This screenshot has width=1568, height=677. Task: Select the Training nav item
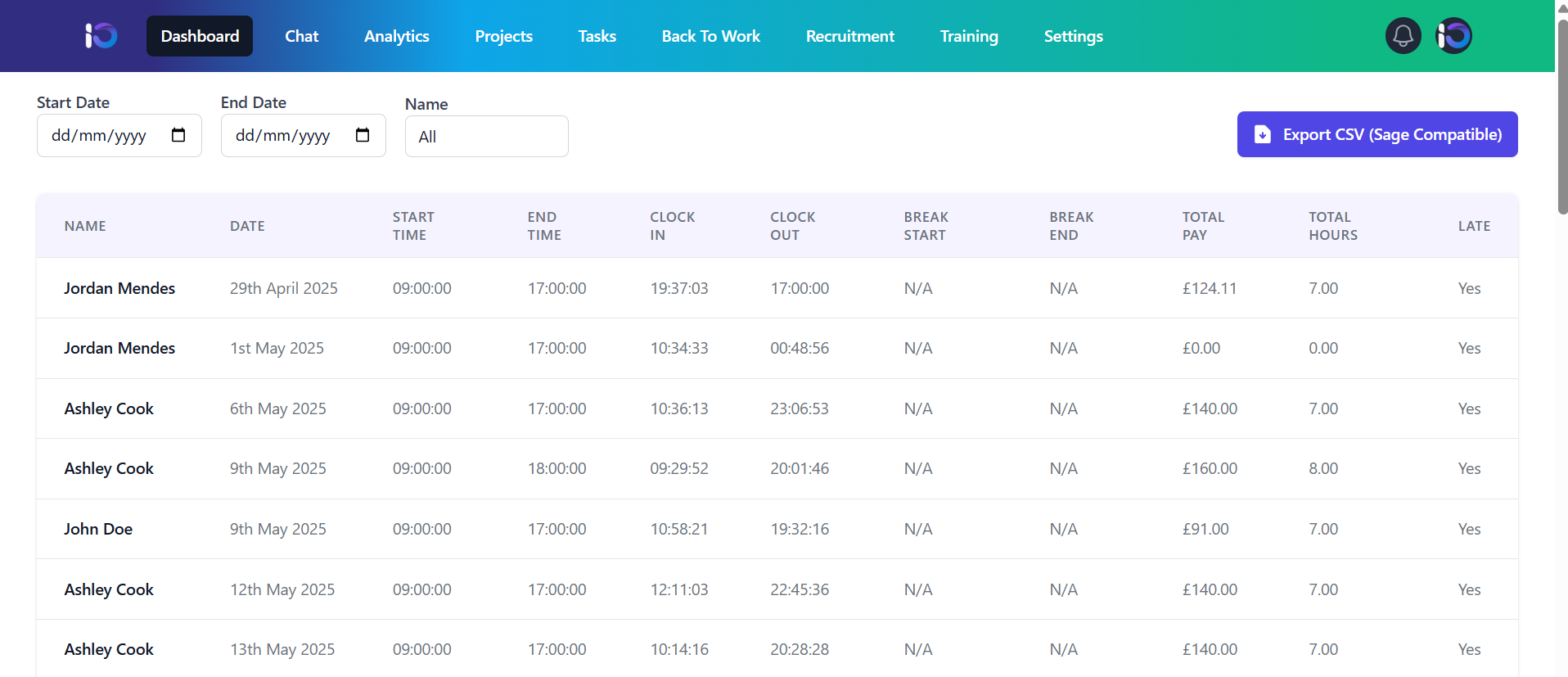coord(969,36)
